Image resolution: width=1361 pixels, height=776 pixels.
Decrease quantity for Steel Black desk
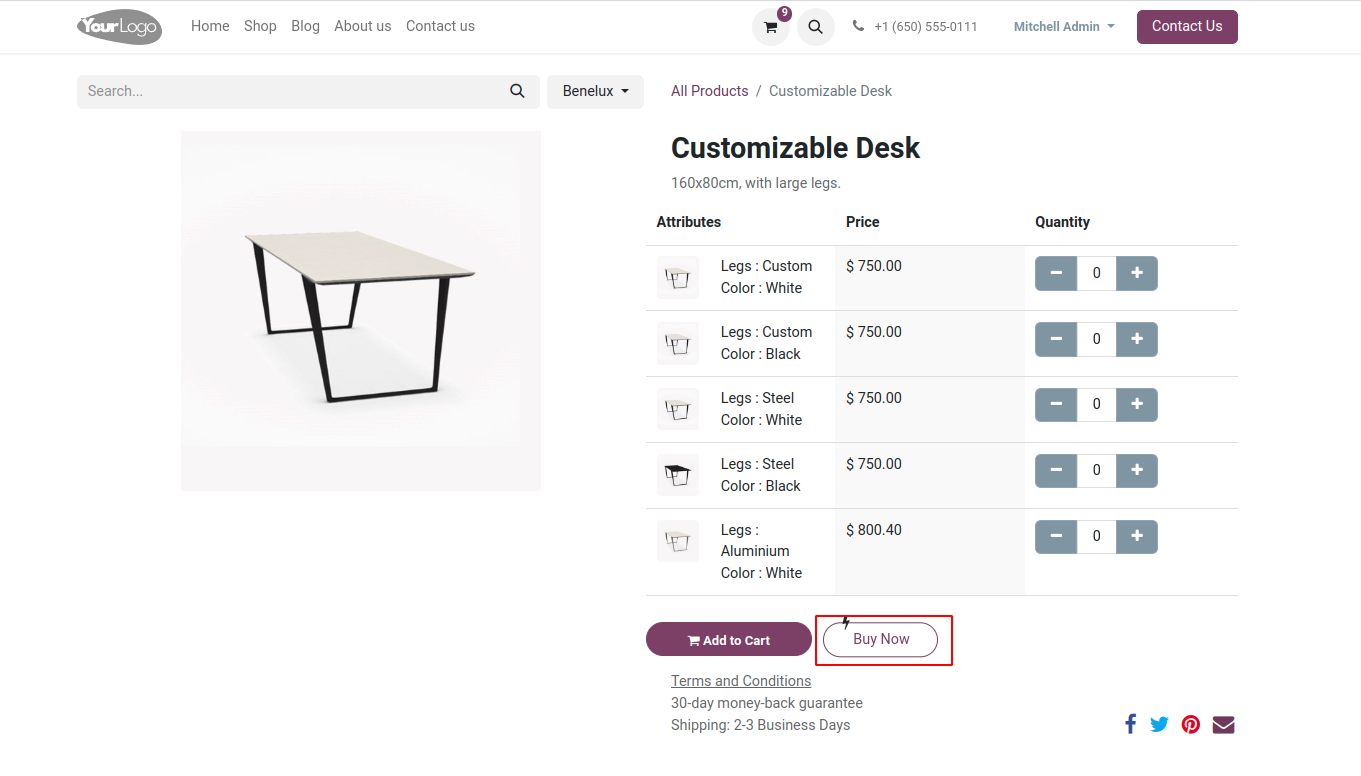pyautogui.click(x=1056, y=471)
